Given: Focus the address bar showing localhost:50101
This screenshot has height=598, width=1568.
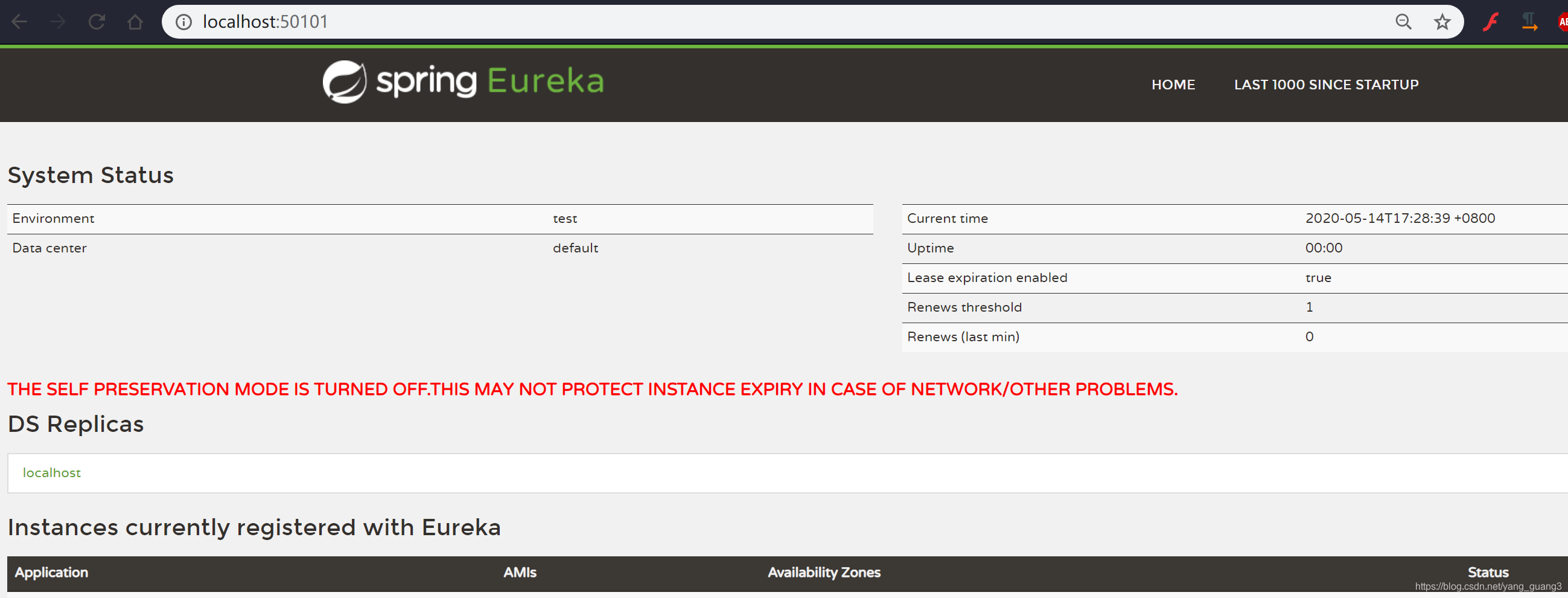Looking at the screenshot, I should [x=730, y=22].
